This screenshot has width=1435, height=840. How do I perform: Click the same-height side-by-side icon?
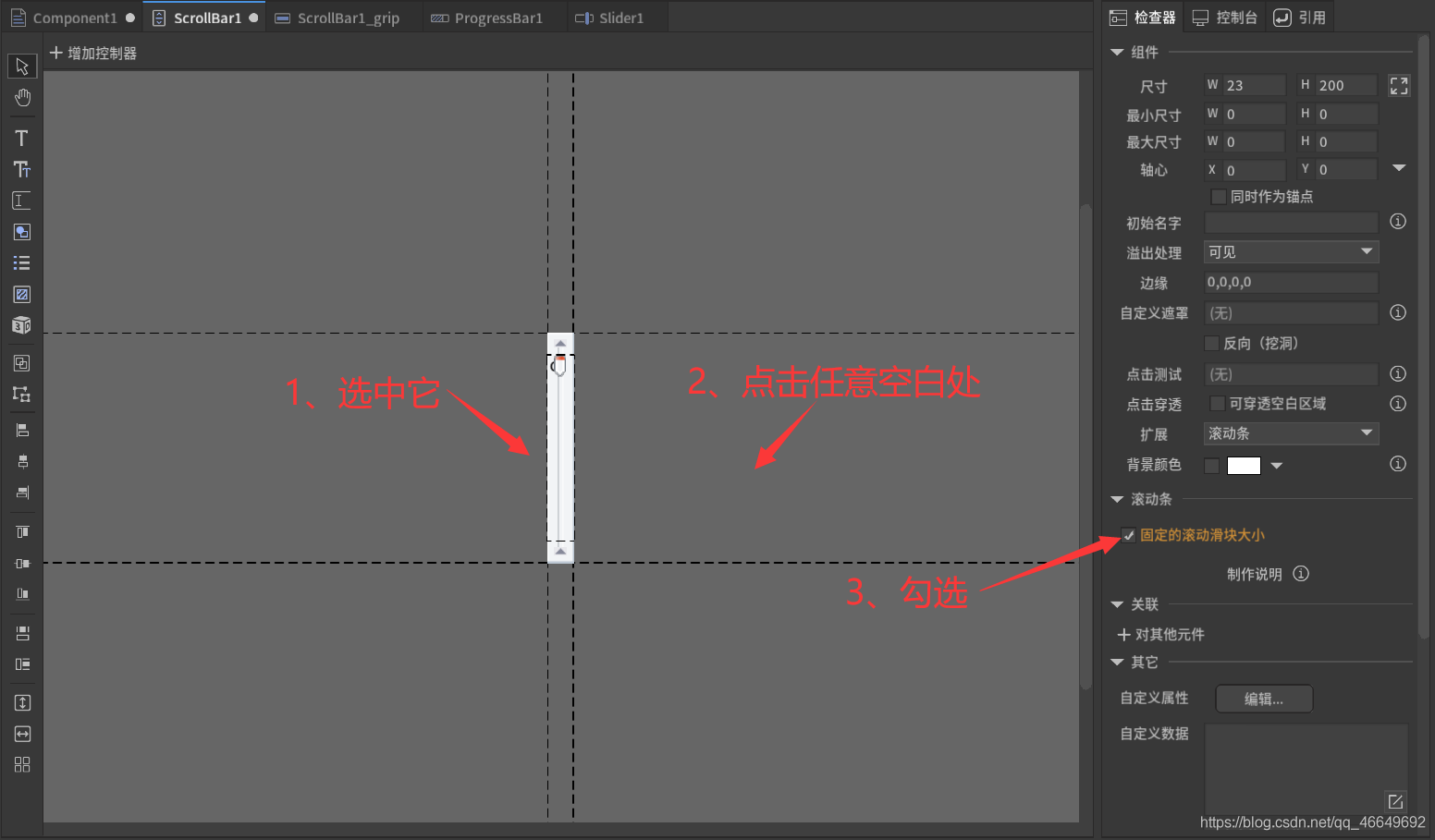point(22,664)
